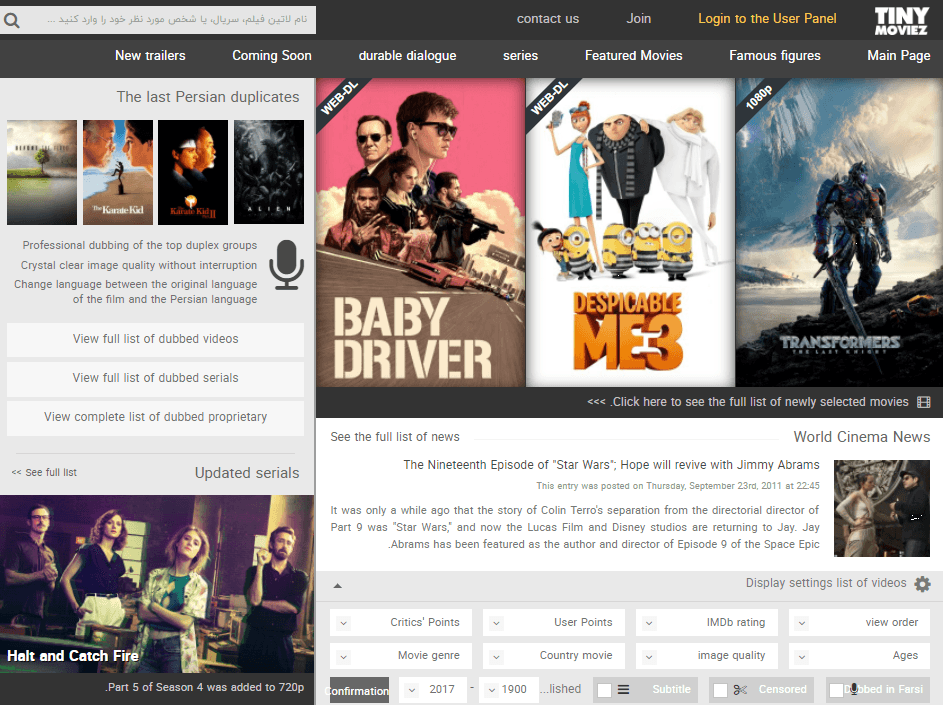Open Famous figures menu
This screenshot has height=705, width=943.
[775, 56]
